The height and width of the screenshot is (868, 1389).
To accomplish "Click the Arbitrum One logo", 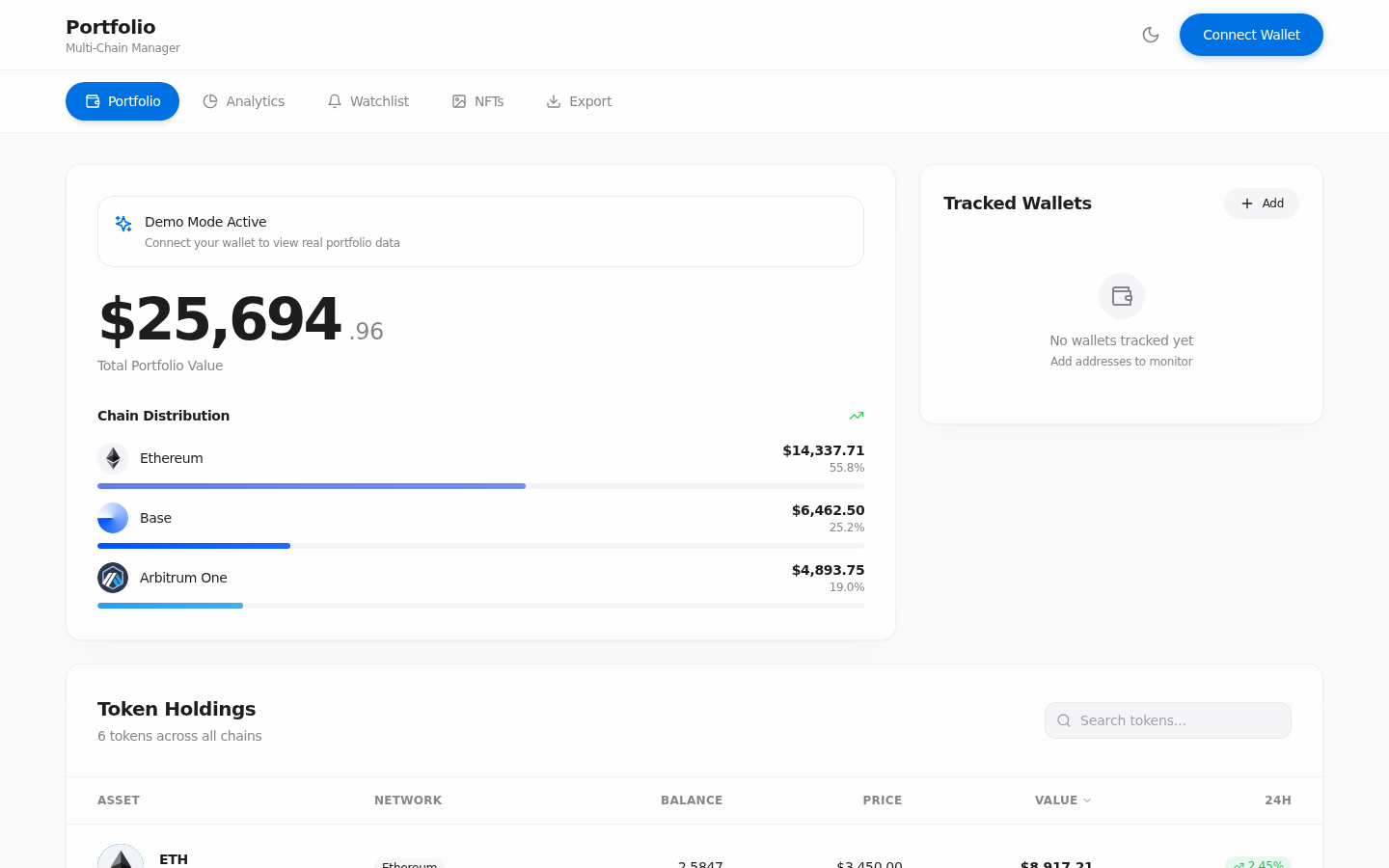I will (x=113, y=578).
